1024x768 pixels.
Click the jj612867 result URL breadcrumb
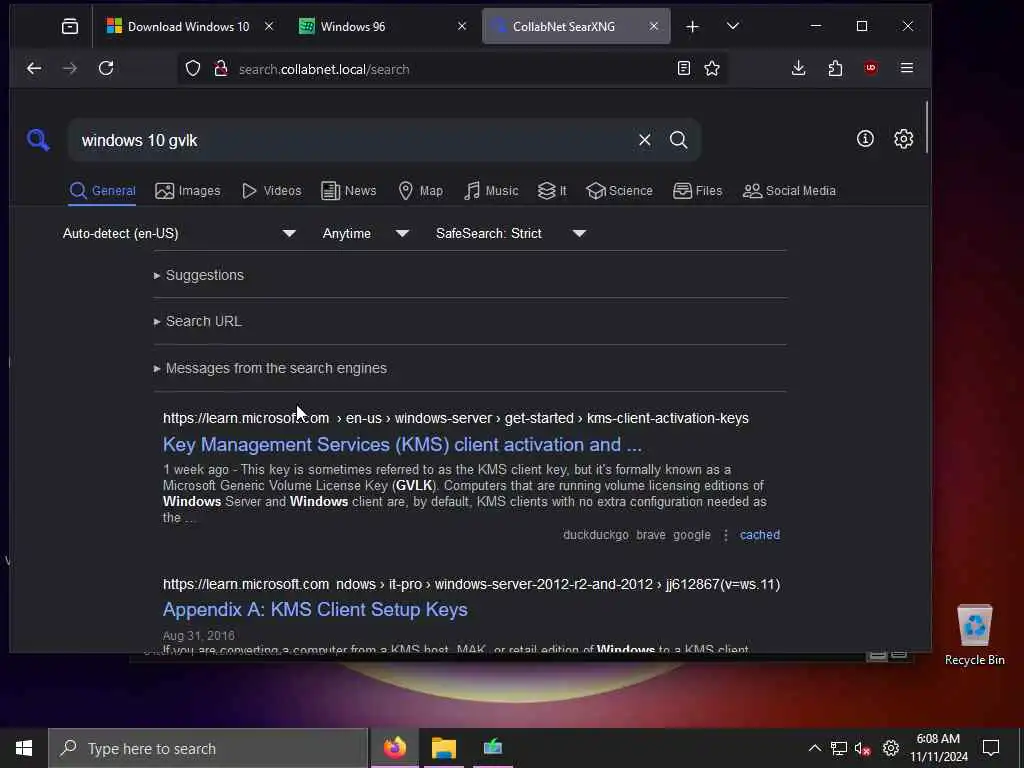723,584
